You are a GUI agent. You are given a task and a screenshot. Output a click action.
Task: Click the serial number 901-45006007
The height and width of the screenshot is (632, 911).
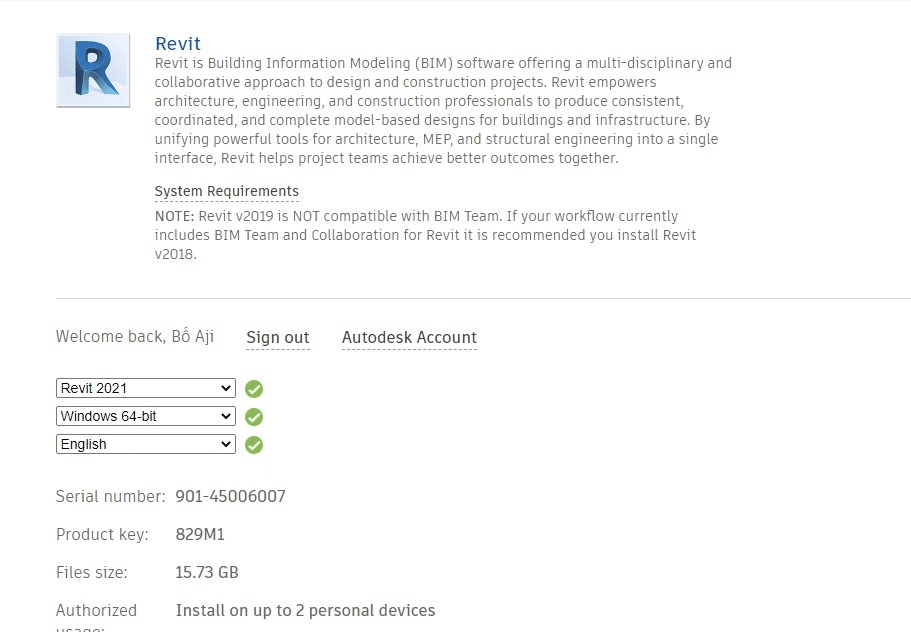coord(230,496)
